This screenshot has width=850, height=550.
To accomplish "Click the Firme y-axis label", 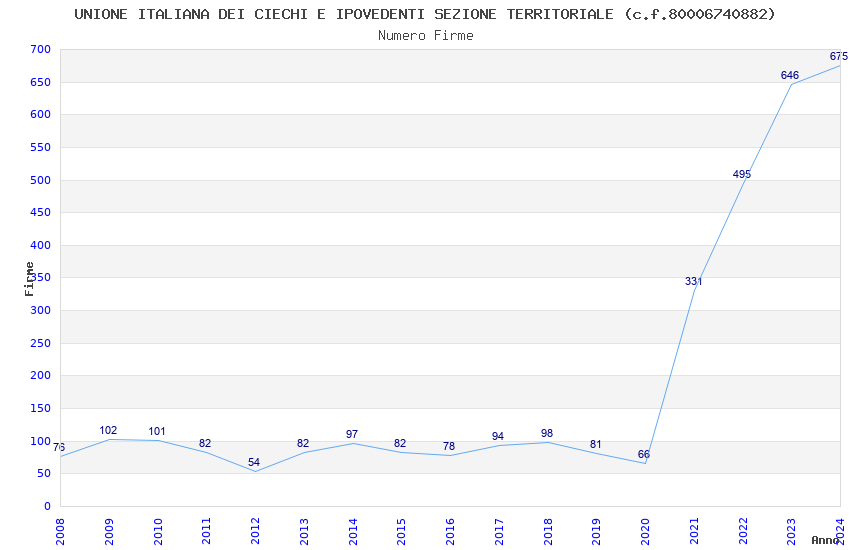I will [x=29, y=279].
